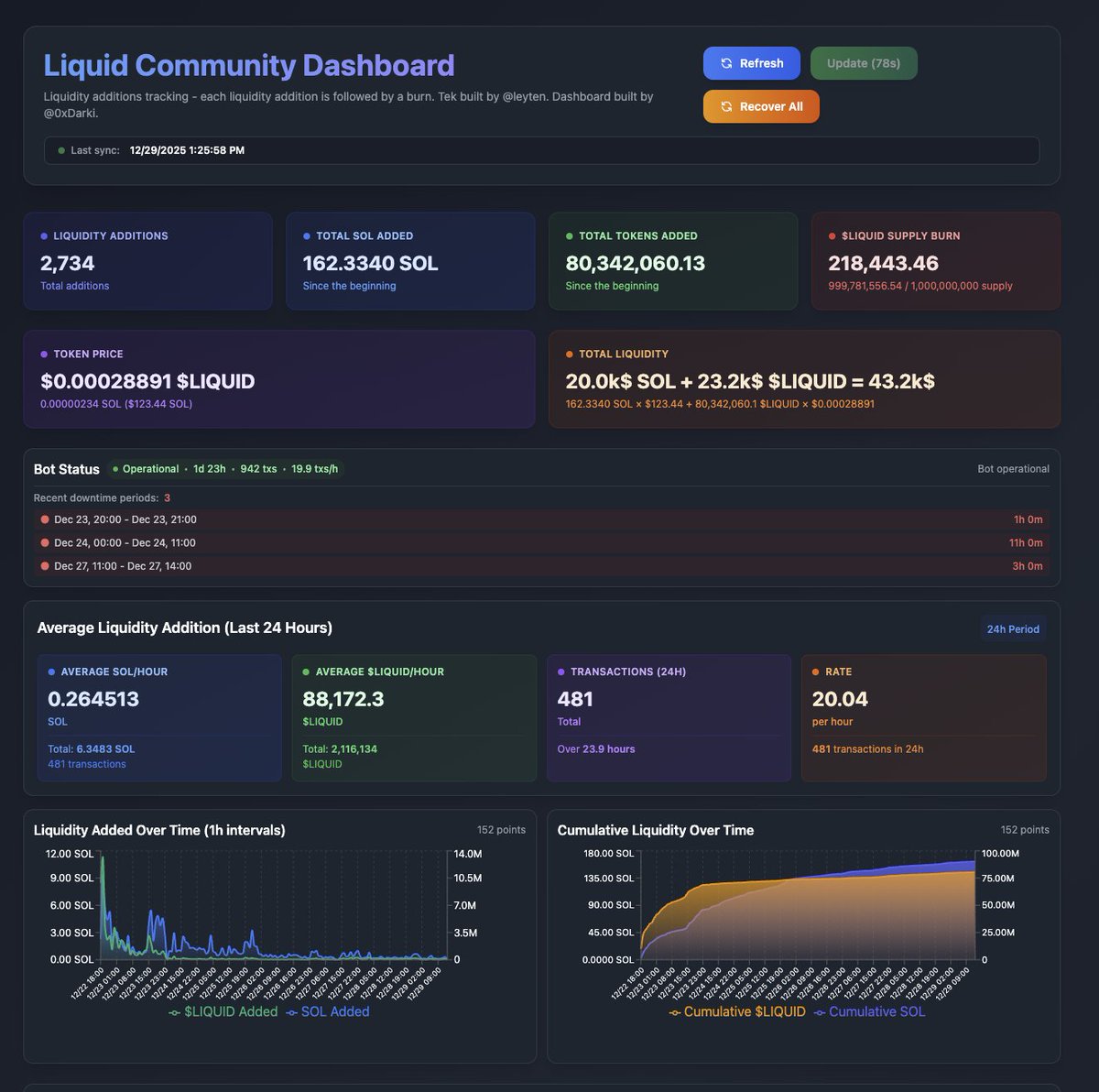Select the Liquidity Additions indicator dot
The height and width of the screenshot is (1092, 1099).
43,235
